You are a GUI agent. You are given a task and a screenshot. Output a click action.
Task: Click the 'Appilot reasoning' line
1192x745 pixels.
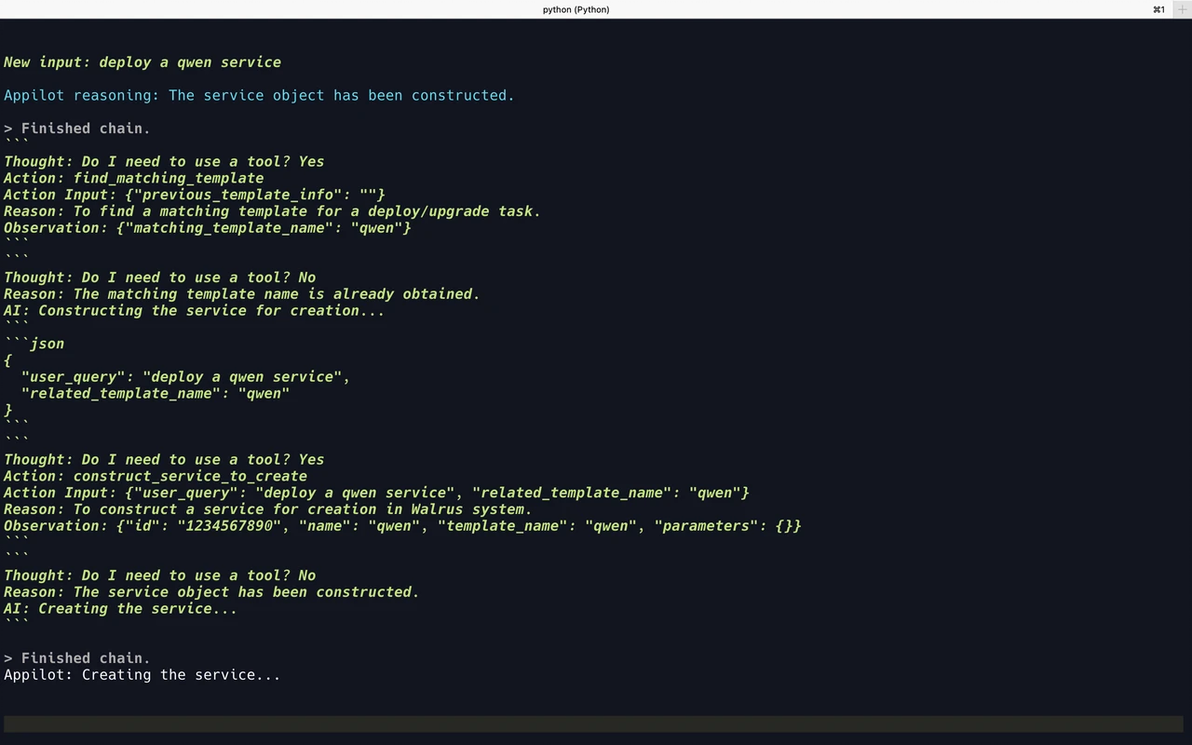point(258,95)
